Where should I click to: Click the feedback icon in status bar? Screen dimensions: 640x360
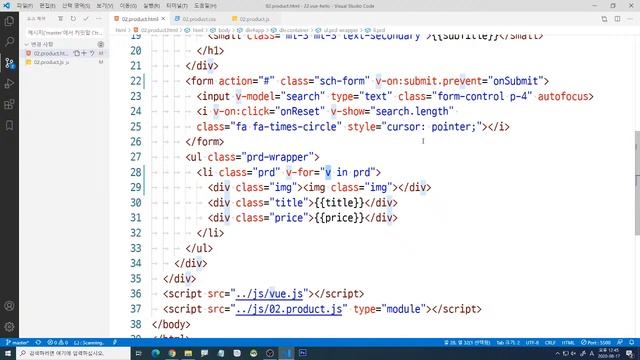click(620, 342)
